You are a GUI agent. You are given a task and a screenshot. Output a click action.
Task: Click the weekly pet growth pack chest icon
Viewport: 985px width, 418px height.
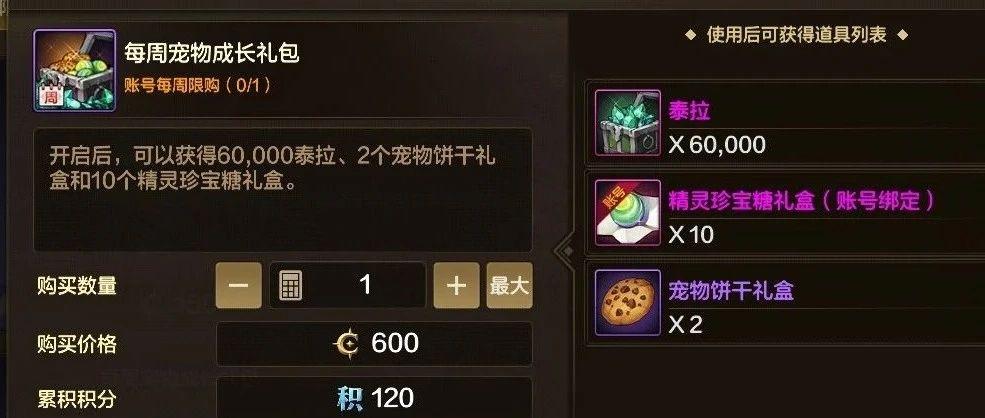tap(75, 70)
